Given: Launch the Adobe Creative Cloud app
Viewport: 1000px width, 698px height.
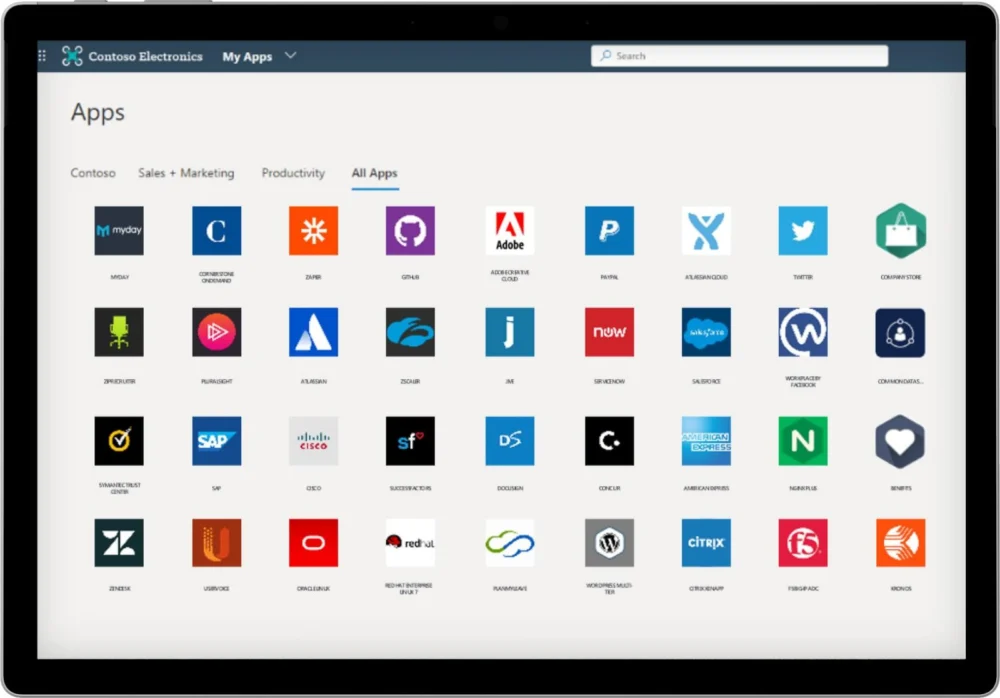Looking at the screenshot, I should (510, 231).
